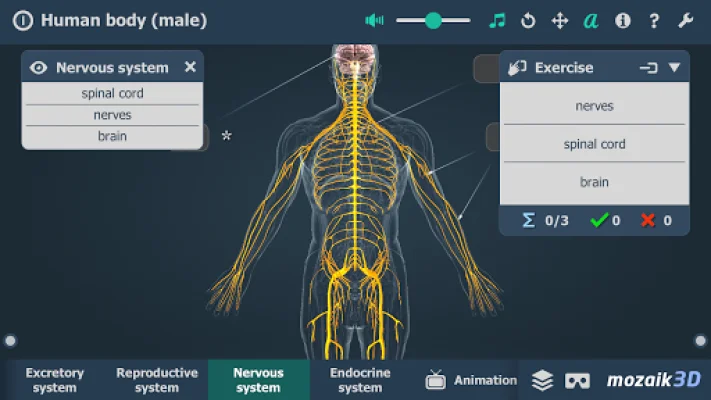Click the layers icon in the bottom bar
The width and height of the screenshot is (711, 400).
[x=542, y=380]
